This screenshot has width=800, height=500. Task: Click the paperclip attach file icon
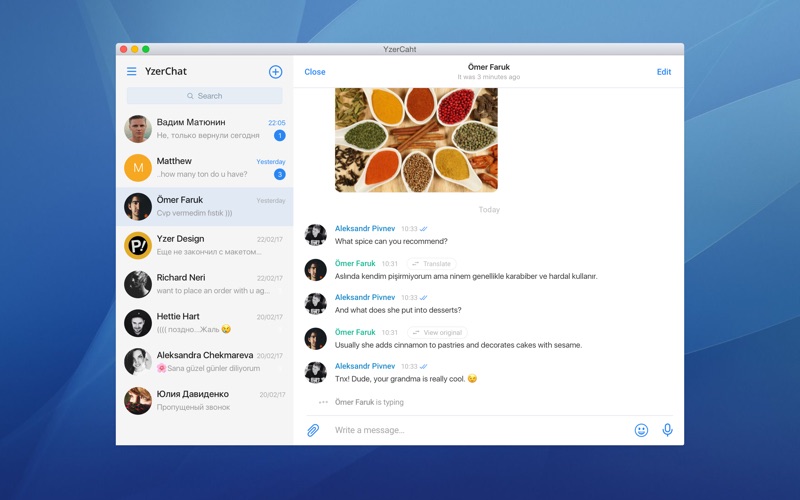coord(313,430)
